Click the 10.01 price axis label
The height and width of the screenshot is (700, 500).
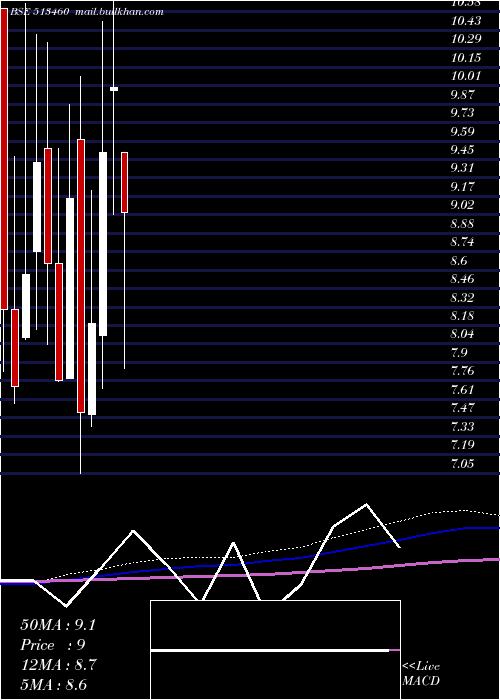(466, 75)
